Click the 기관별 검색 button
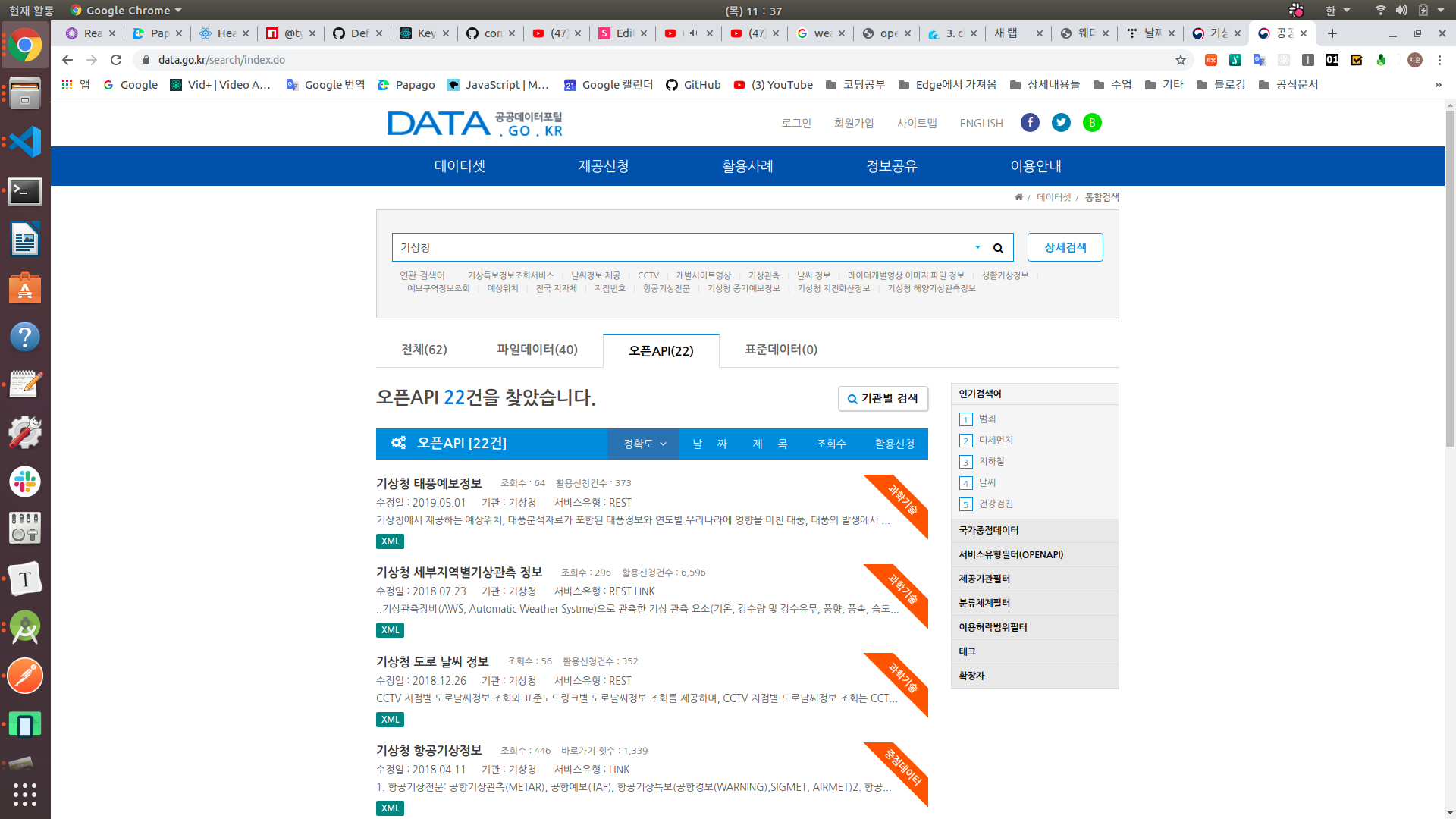Screen dimensions: 1456x819 tap(883, 399)
